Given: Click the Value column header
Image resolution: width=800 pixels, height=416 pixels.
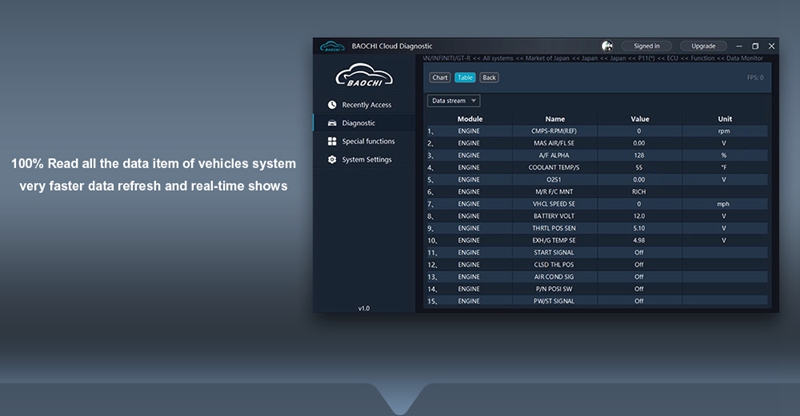Looking at the screenshot, I should coord(640,119).
